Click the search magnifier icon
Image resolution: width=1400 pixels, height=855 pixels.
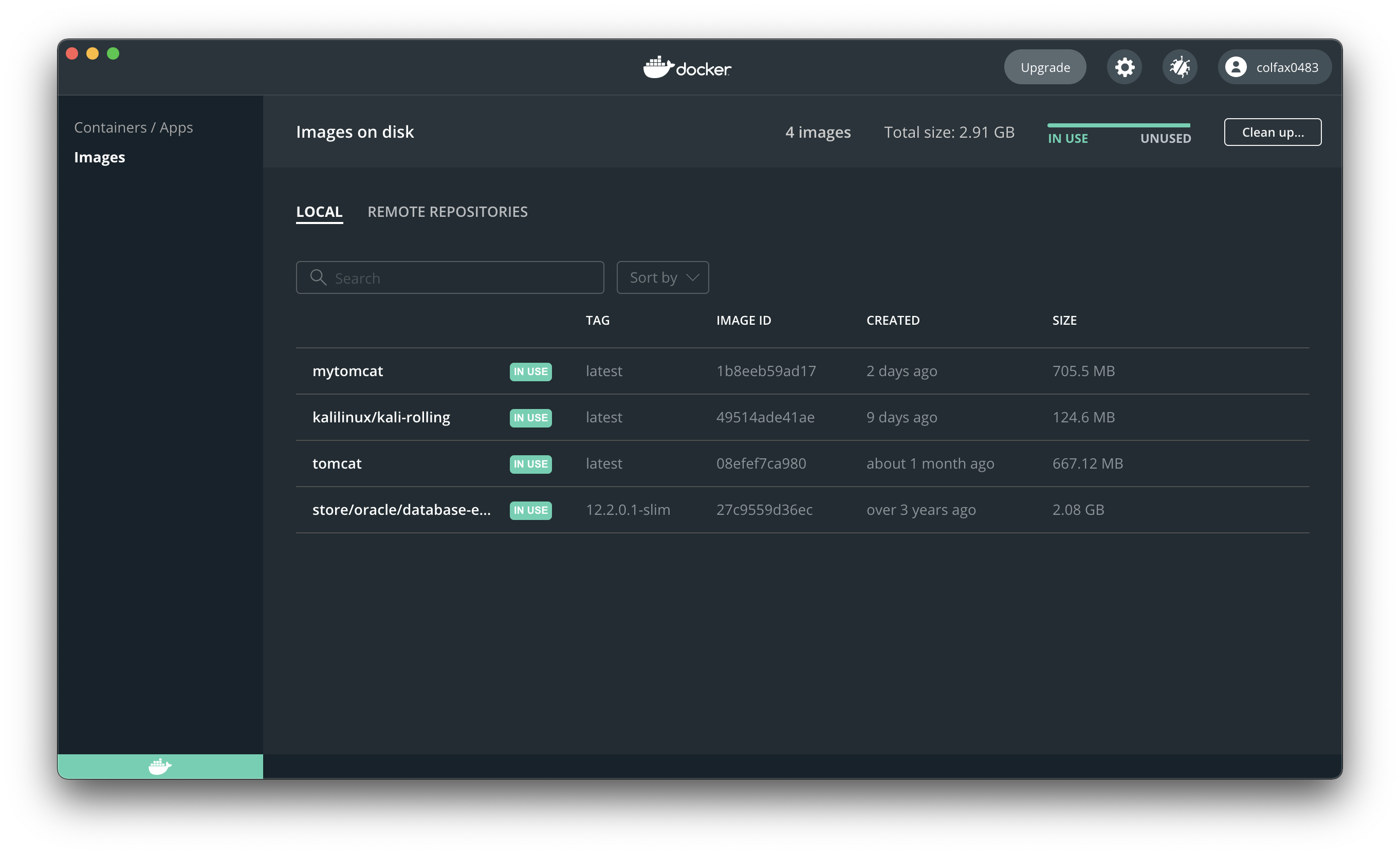318,277
